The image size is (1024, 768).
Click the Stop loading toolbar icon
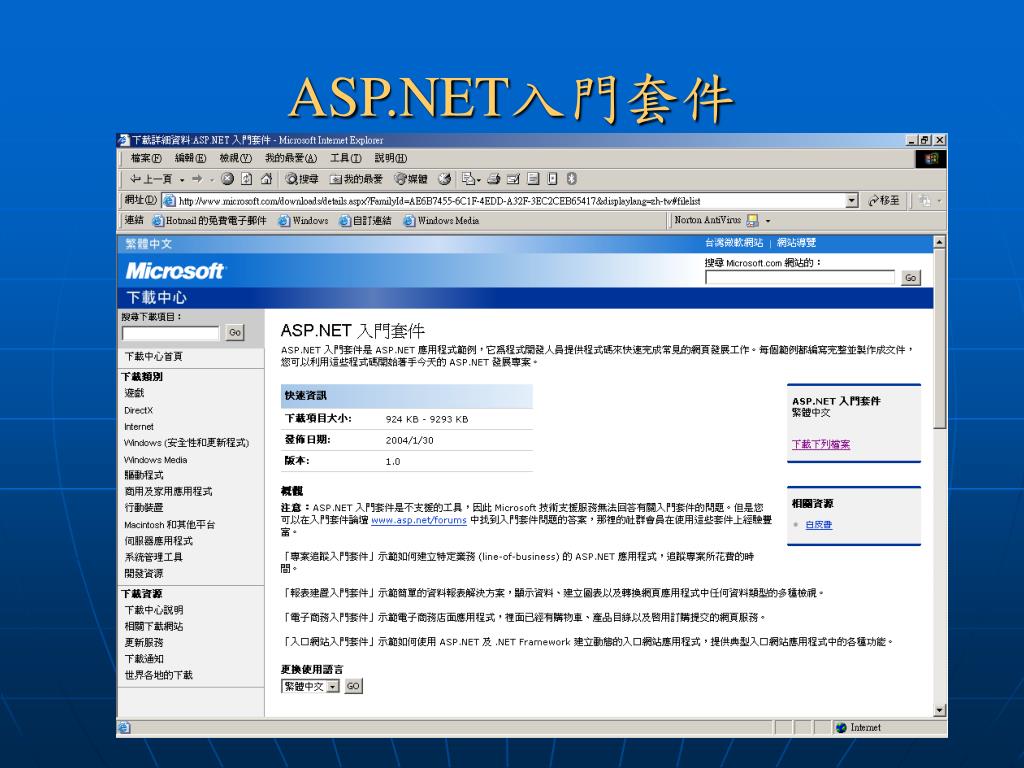click(x=227, y=179)
